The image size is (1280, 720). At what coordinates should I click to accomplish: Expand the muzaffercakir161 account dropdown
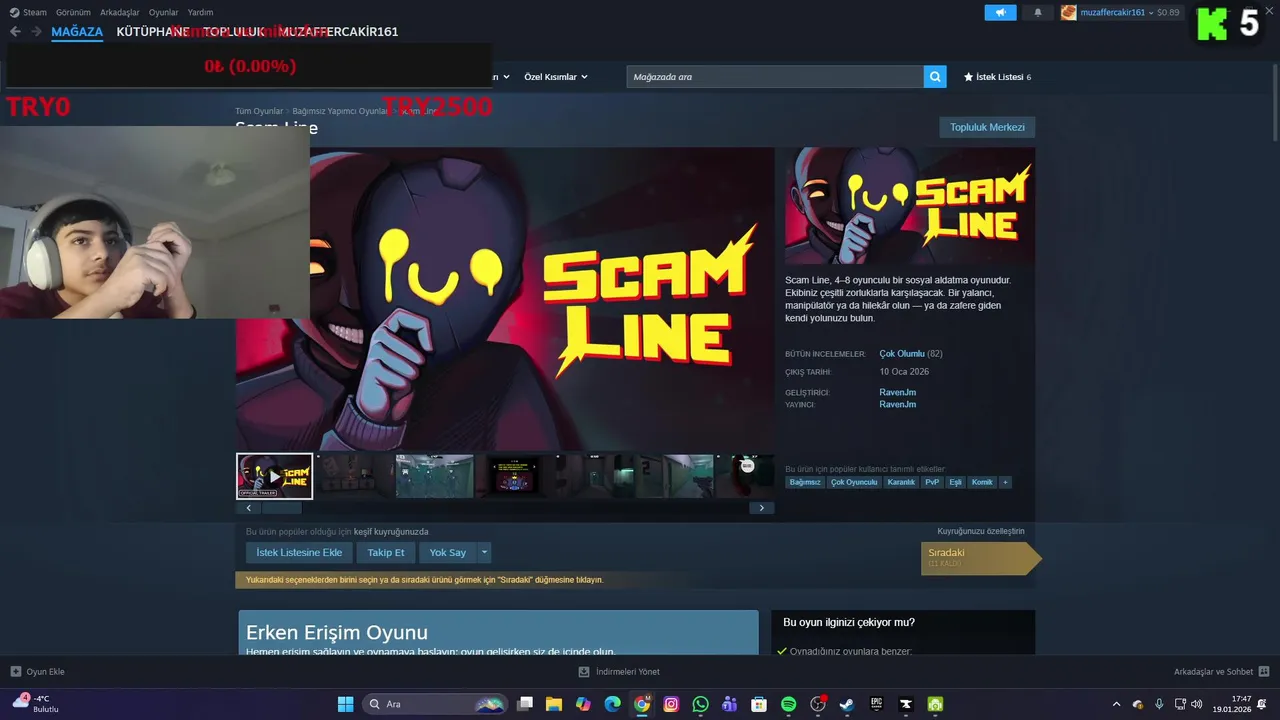click(1152, 12)
